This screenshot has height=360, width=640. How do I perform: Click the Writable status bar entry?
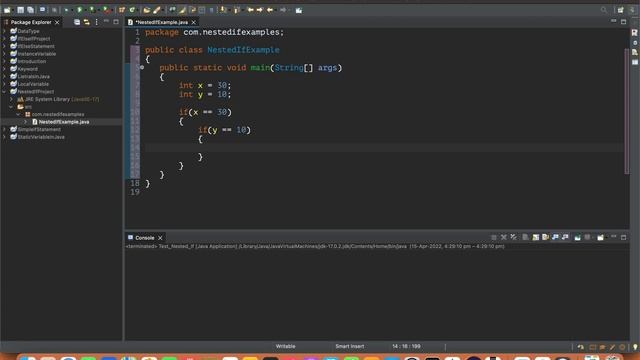[285, 347]
